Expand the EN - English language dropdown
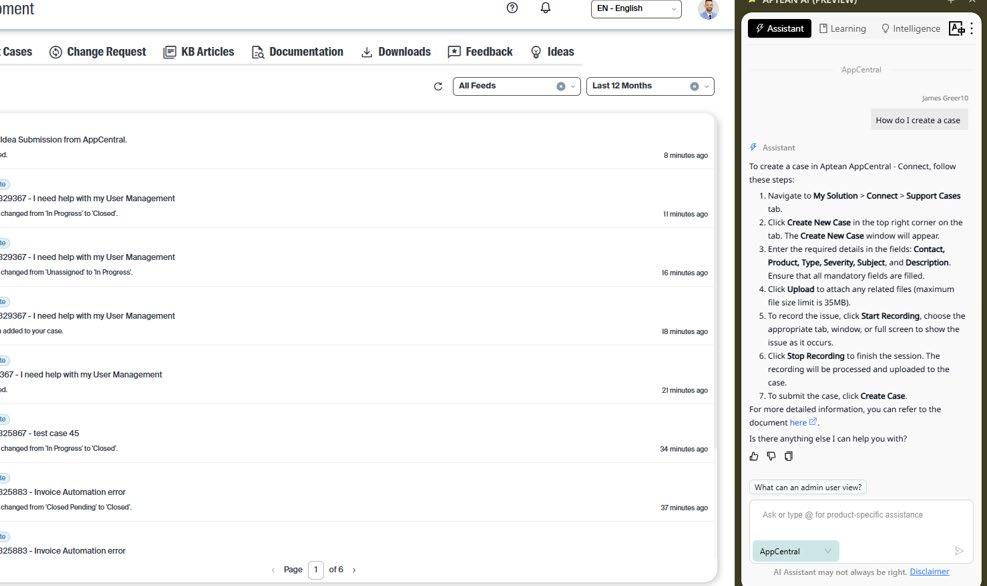Screen dimensions: 987x586 coord(636,9)
